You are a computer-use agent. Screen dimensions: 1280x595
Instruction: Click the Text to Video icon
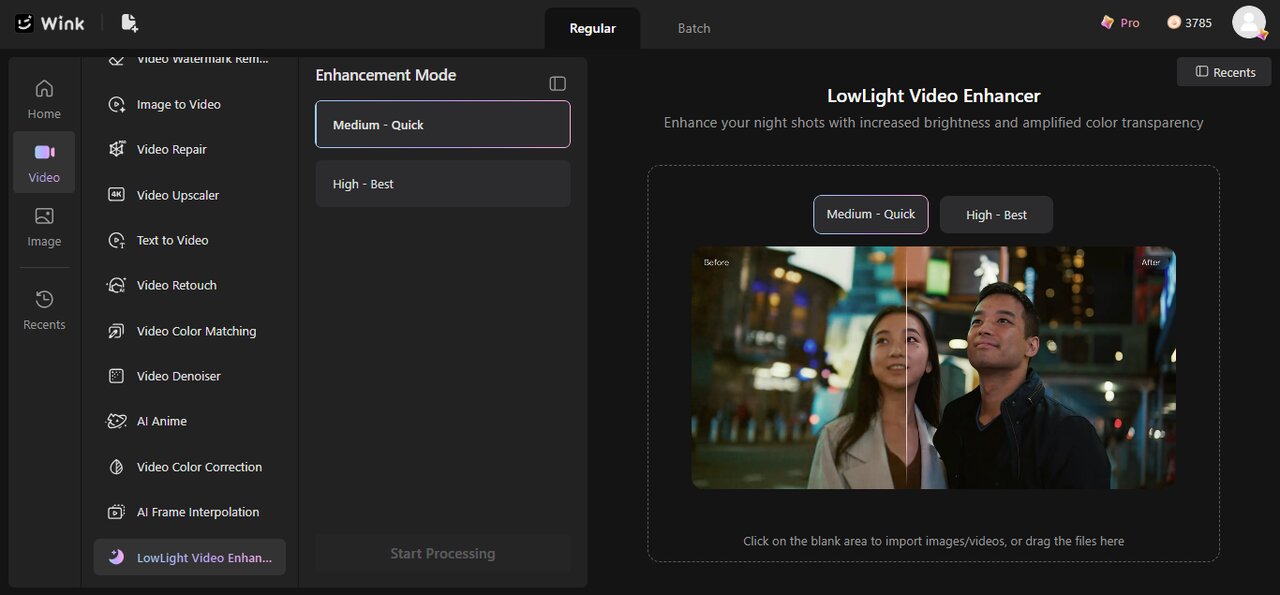[116, 240]
